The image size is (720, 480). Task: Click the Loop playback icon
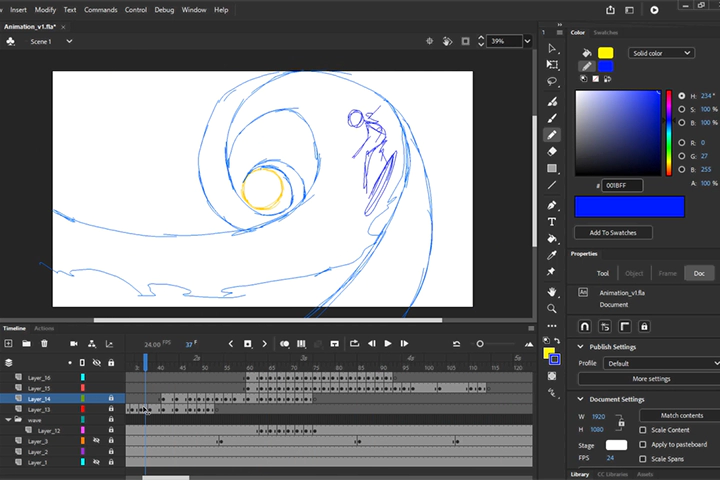(354, 344)
